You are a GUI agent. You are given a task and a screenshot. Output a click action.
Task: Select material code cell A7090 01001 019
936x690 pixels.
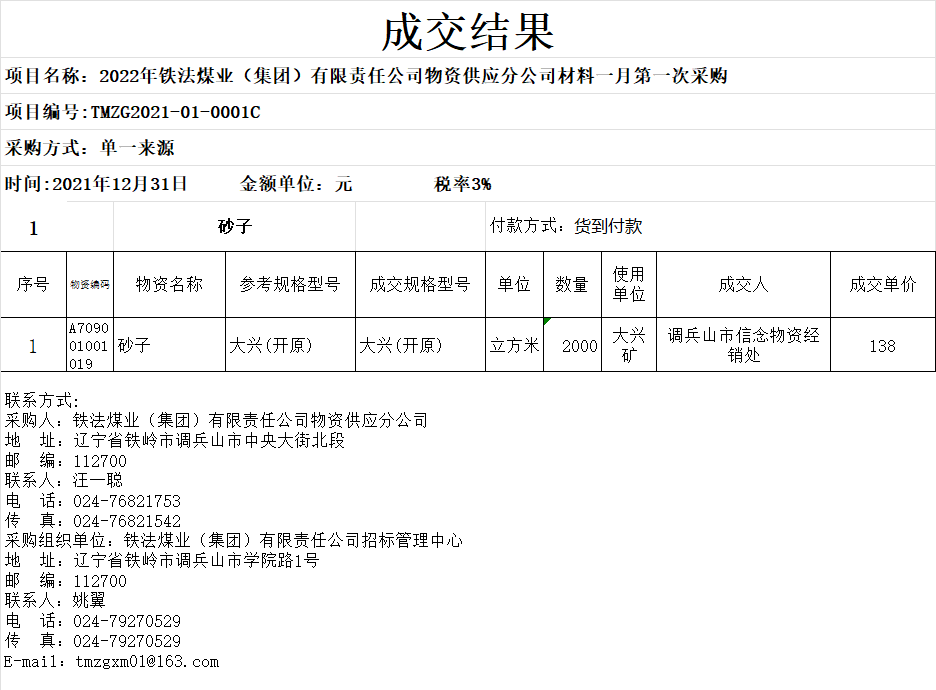coord(90,346)
